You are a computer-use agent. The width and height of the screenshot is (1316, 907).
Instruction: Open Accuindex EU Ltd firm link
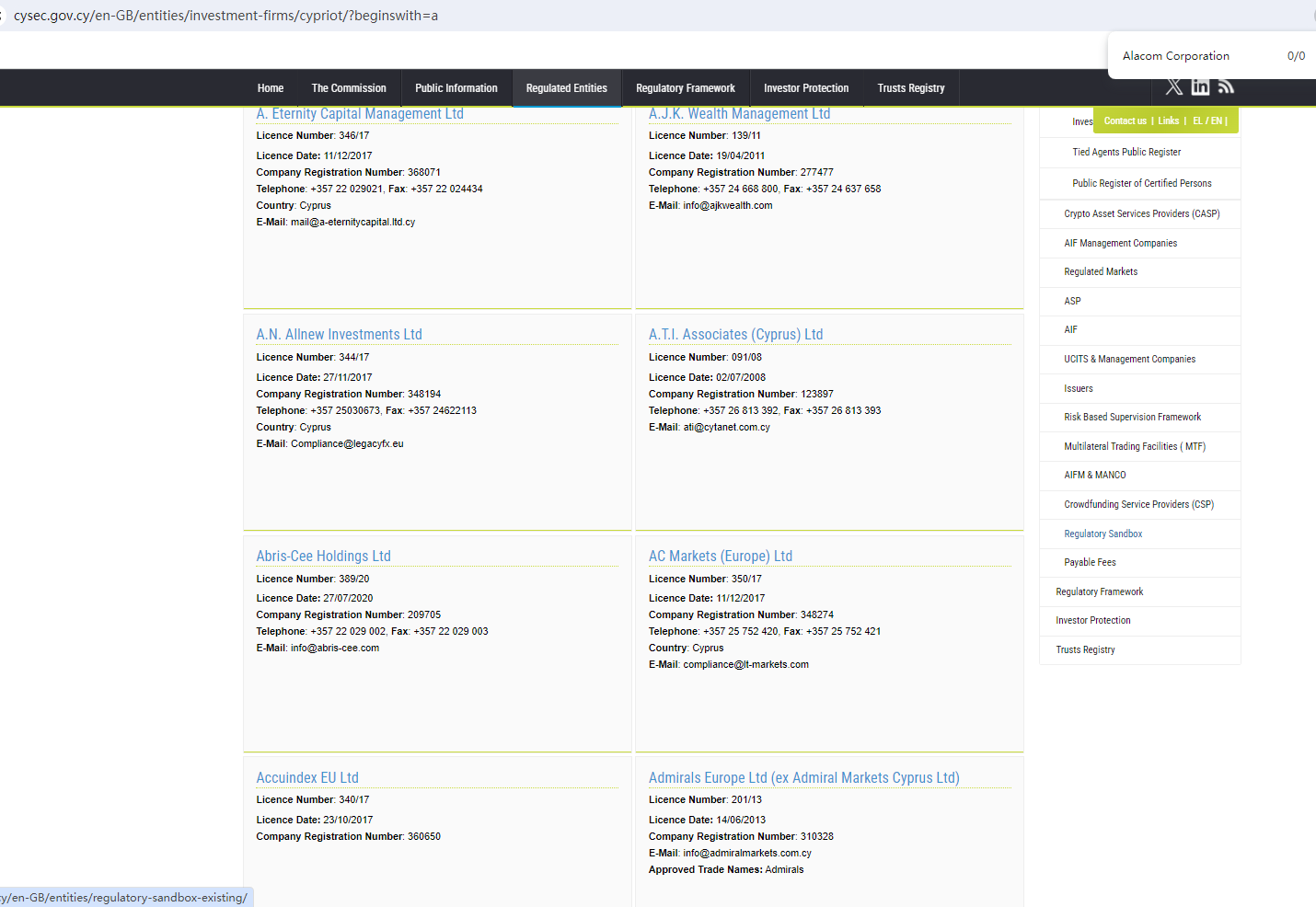[307, 777]
